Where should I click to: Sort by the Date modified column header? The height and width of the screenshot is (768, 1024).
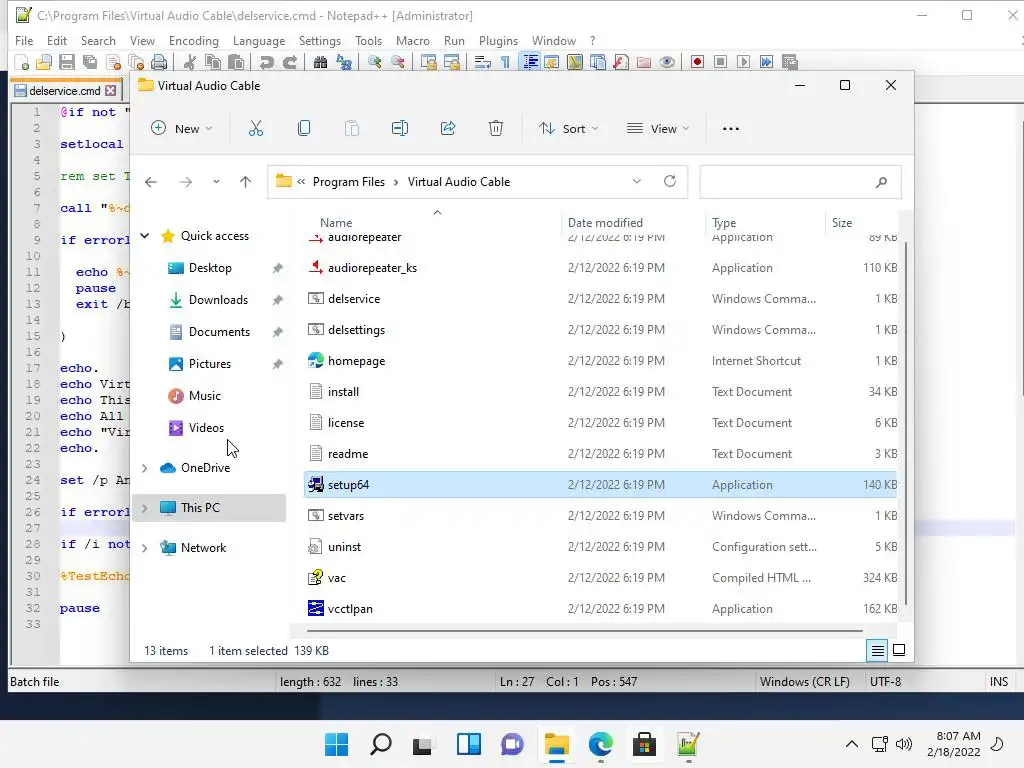tap(605, 223)
